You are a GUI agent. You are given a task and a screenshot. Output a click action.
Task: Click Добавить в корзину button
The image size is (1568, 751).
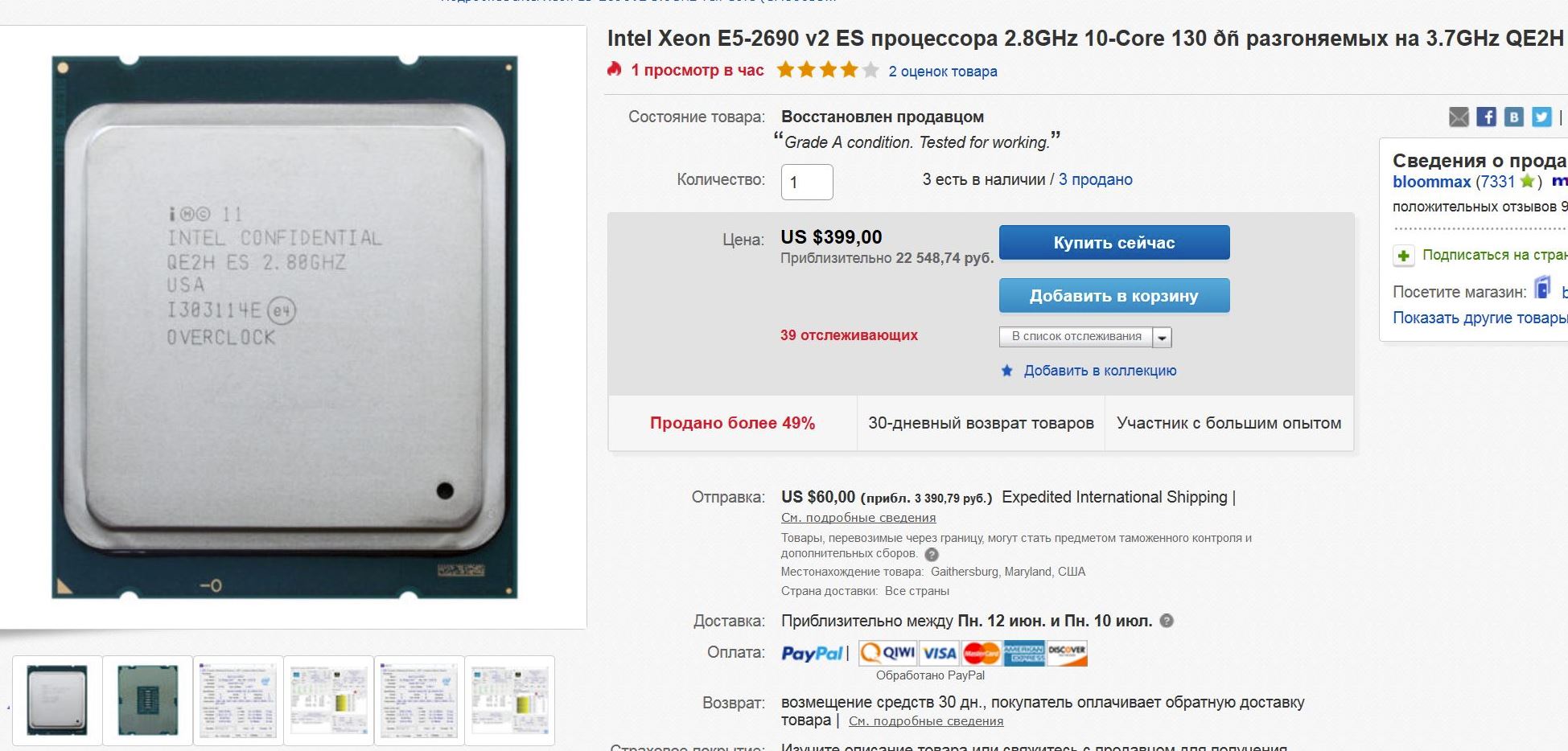pos(1114,296)
